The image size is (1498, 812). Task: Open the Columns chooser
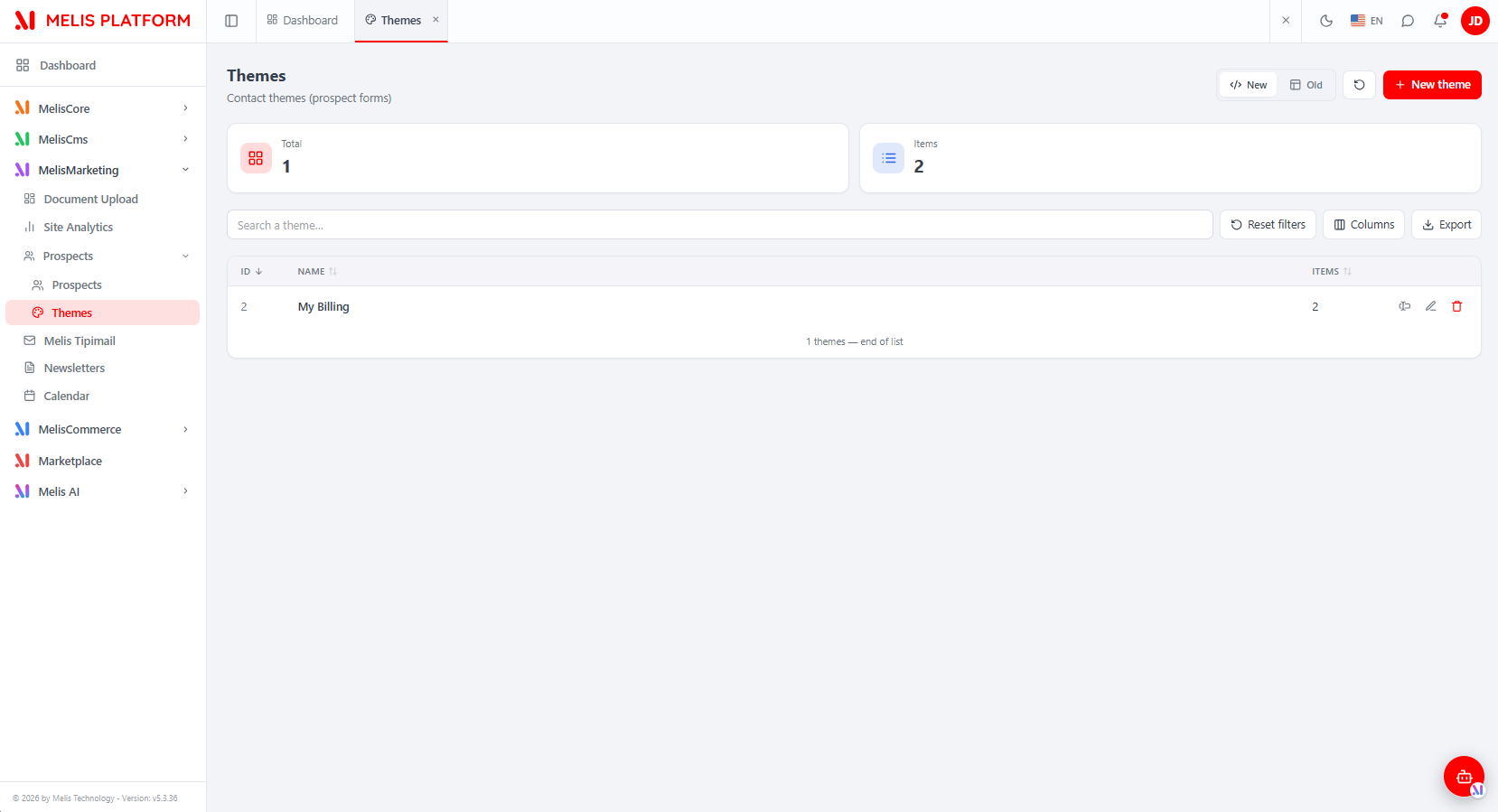pos(1363,225)
